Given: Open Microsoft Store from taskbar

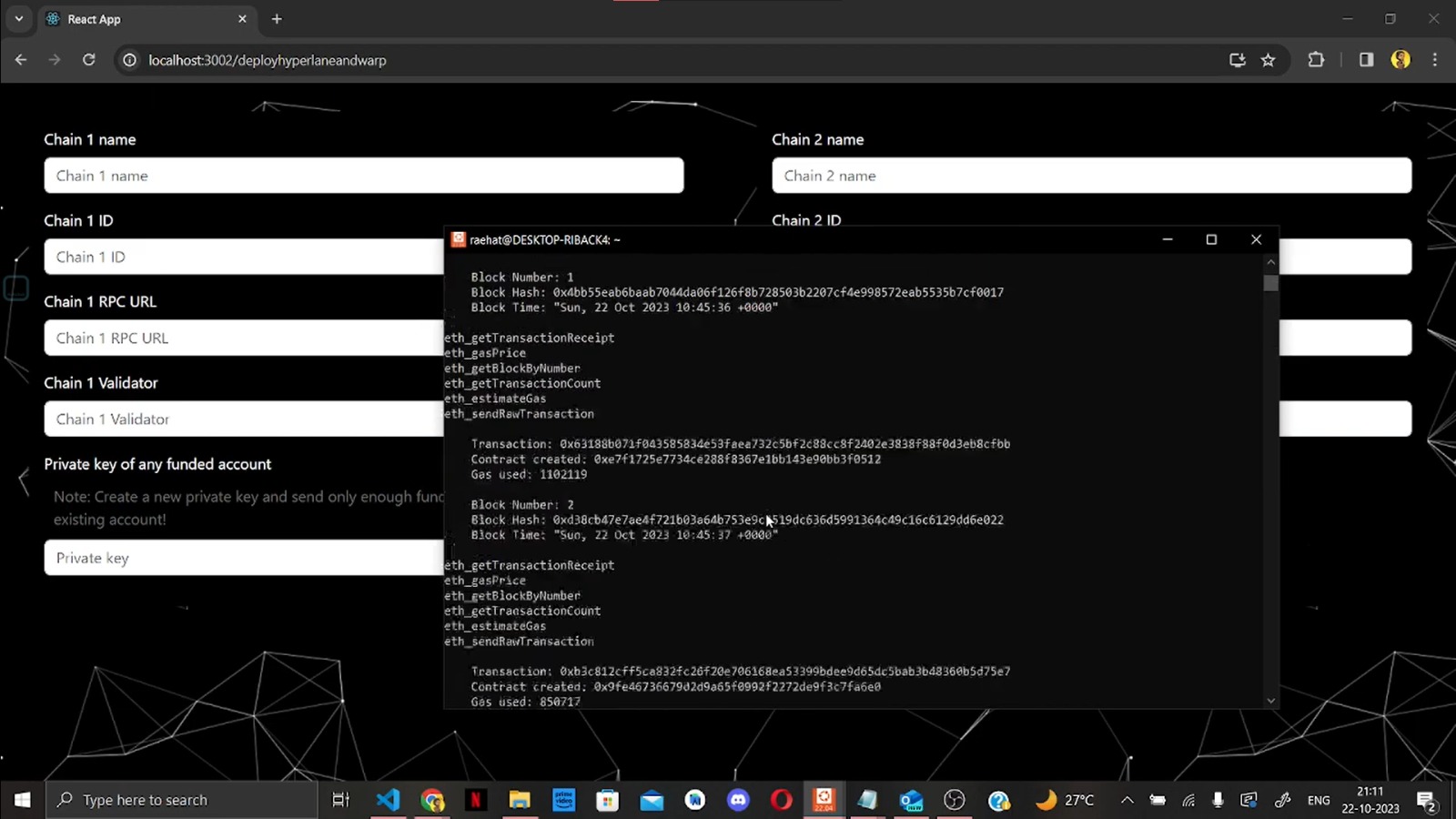Looking at the screenshot, I should point(607,800).
